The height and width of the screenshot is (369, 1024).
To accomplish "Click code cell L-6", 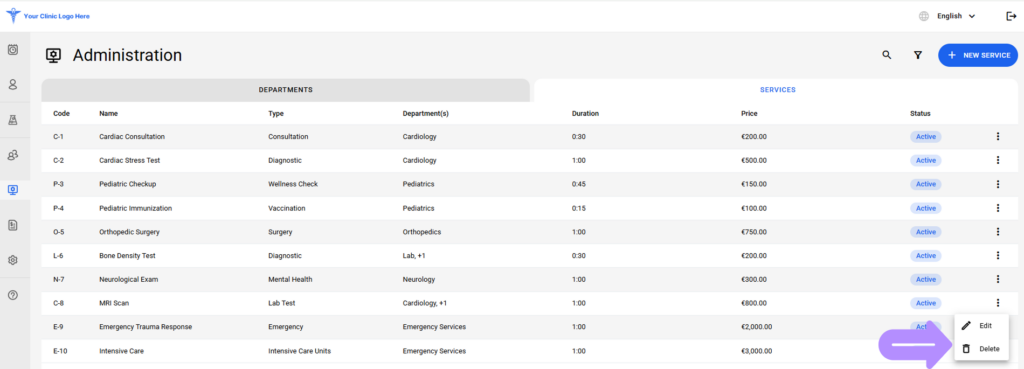I will (x=58, y=255).
